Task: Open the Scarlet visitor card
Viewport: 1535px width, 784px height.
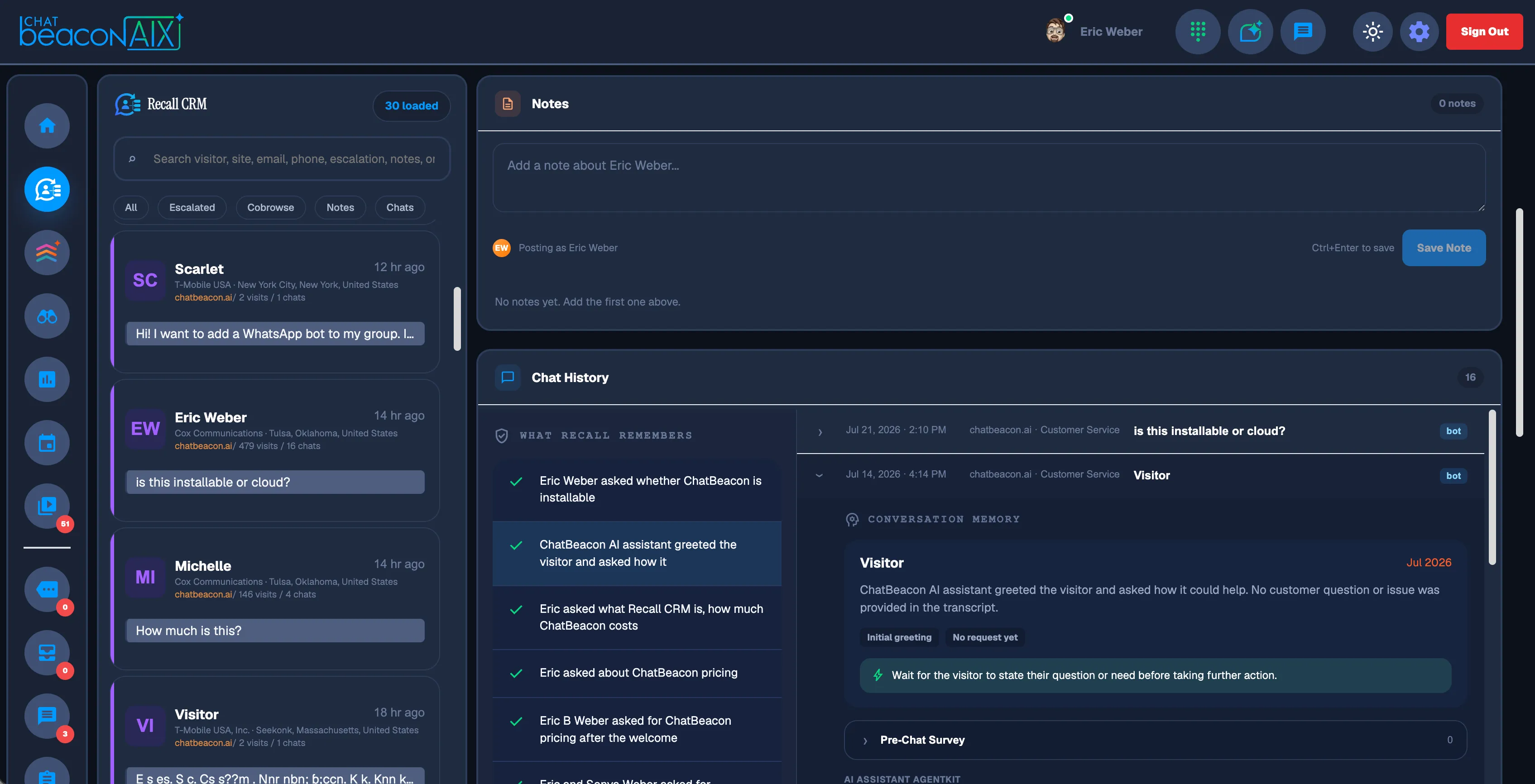Action: (x=275, y=302)
